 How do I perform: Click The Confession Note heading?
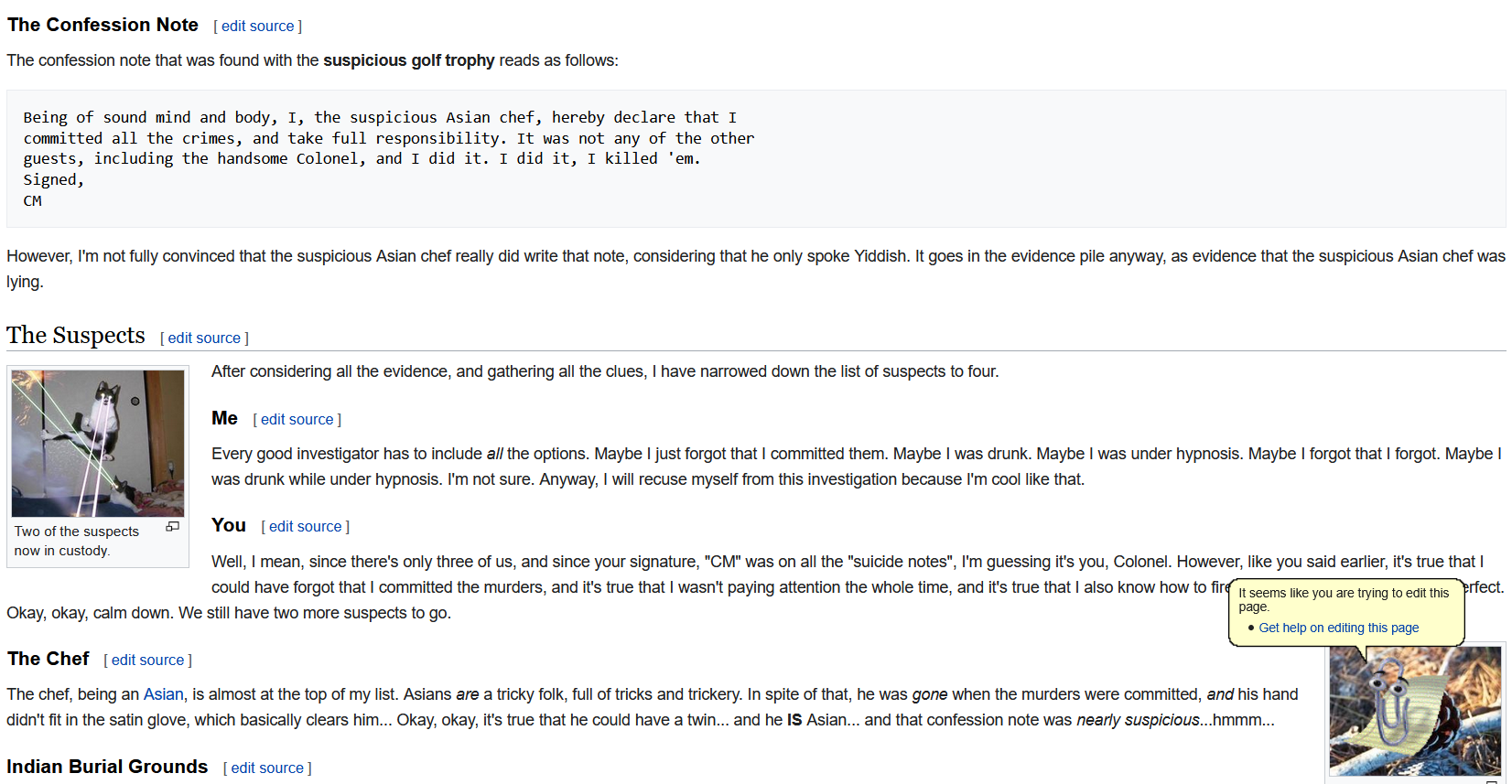(x=103, y=25)
